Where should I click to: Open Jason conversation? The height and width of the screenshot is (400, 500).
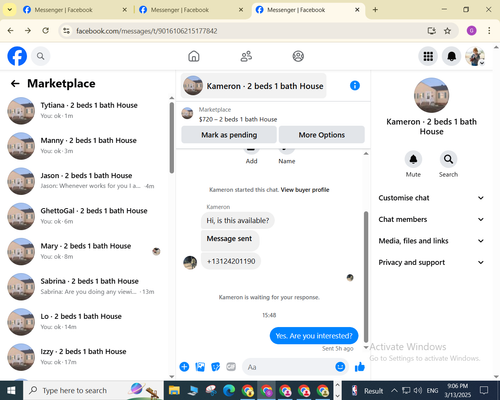click(x=87, y=181)
